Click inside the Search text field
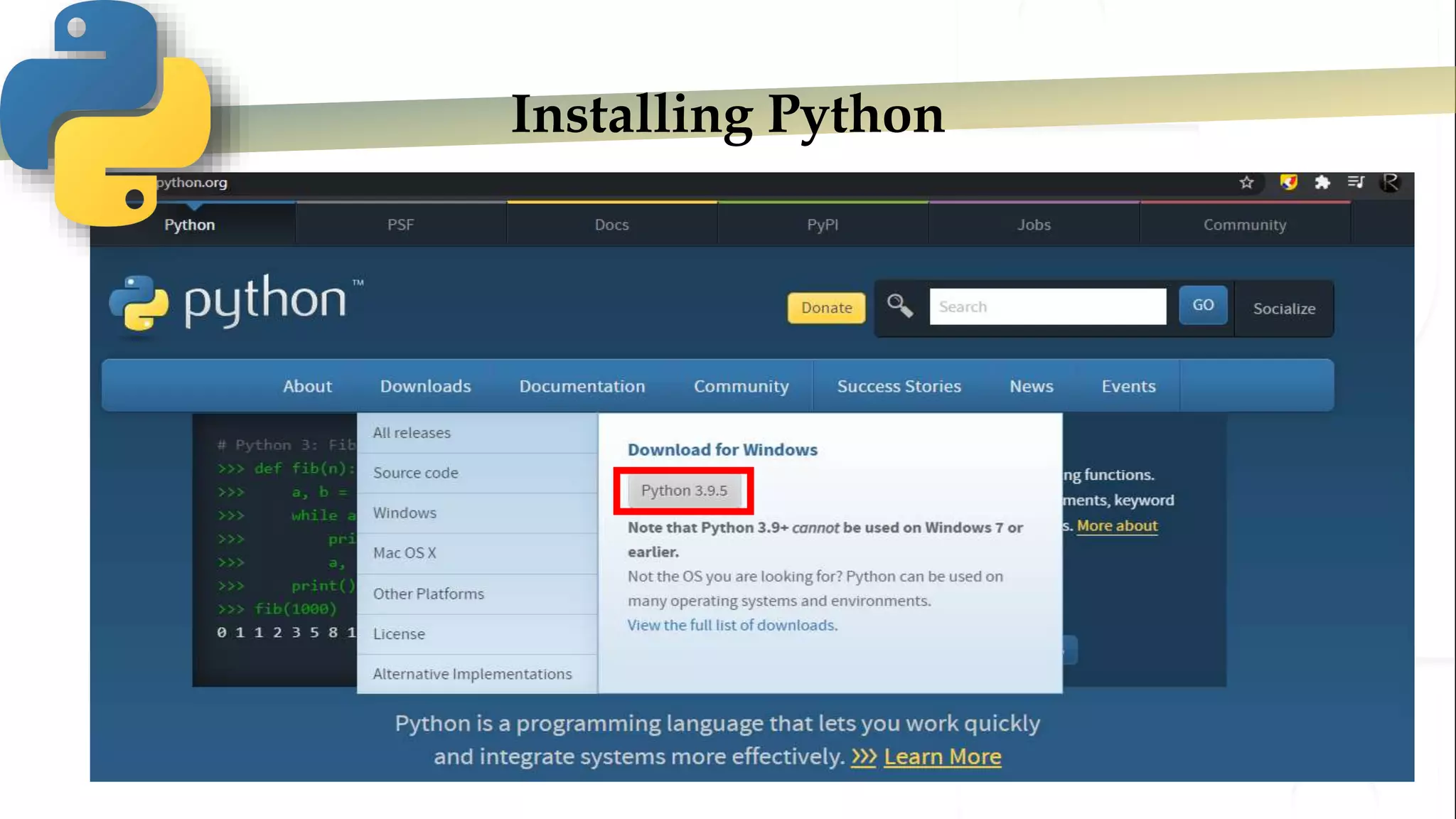This screenshot has height=819, width=1456. pos(1047,306)
